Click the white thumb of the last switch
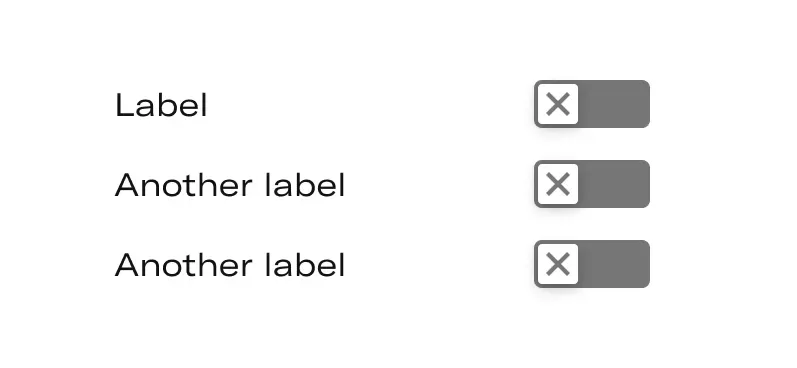The height and width of the screenshot is (368, 797). coord(558,264)
